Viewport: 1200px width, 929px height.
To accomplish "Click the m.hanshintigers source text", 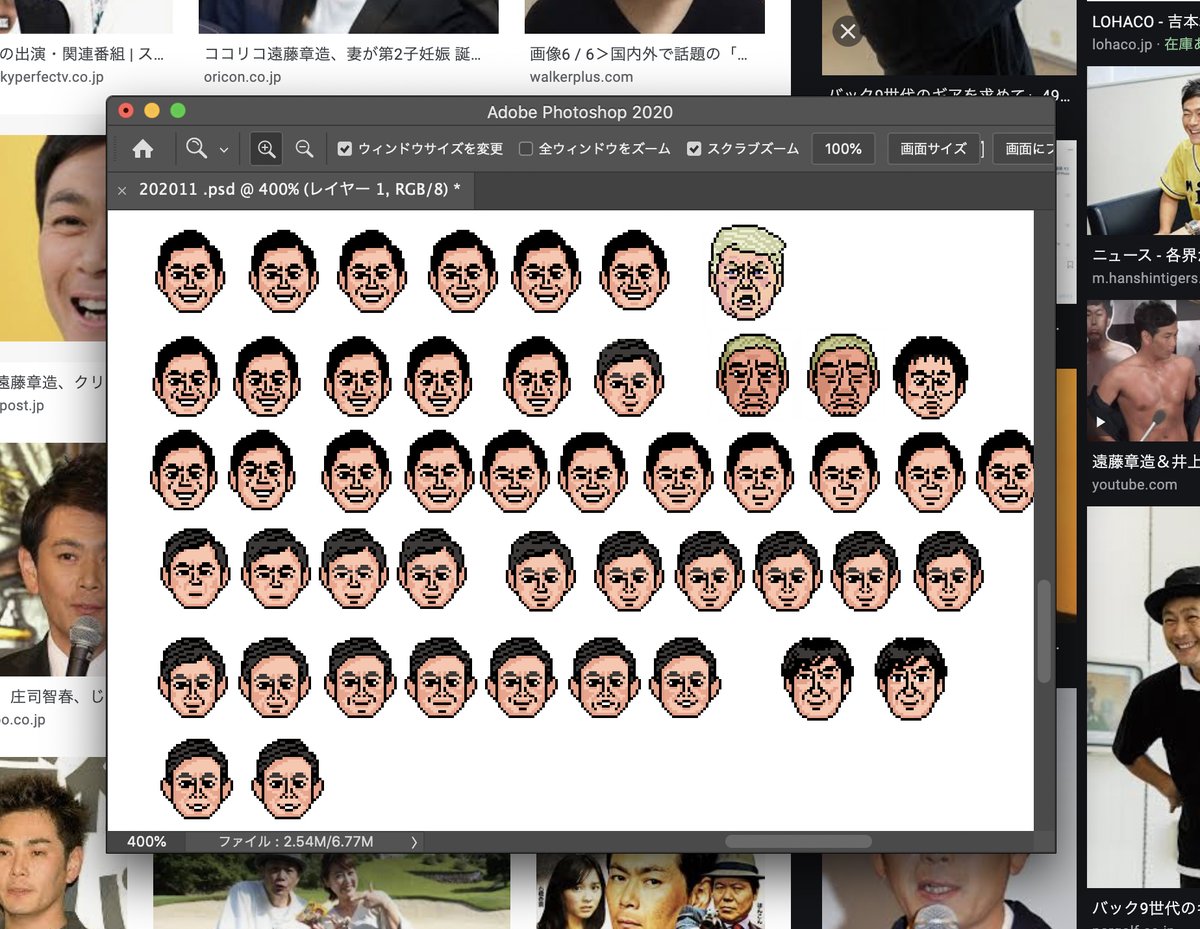I will tap(1144, 278).
